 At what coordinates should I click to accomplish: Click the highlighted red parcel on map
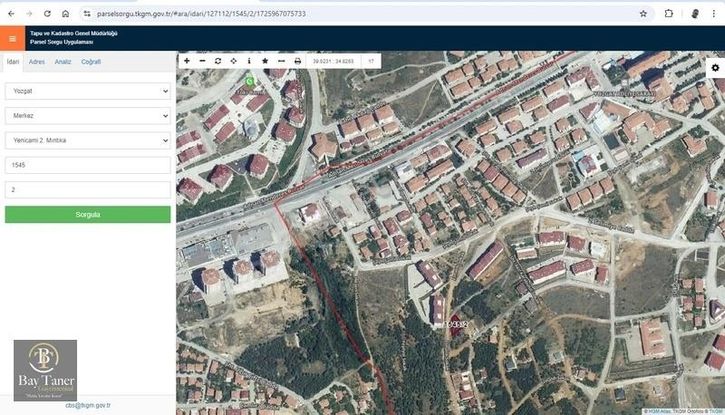457,325
